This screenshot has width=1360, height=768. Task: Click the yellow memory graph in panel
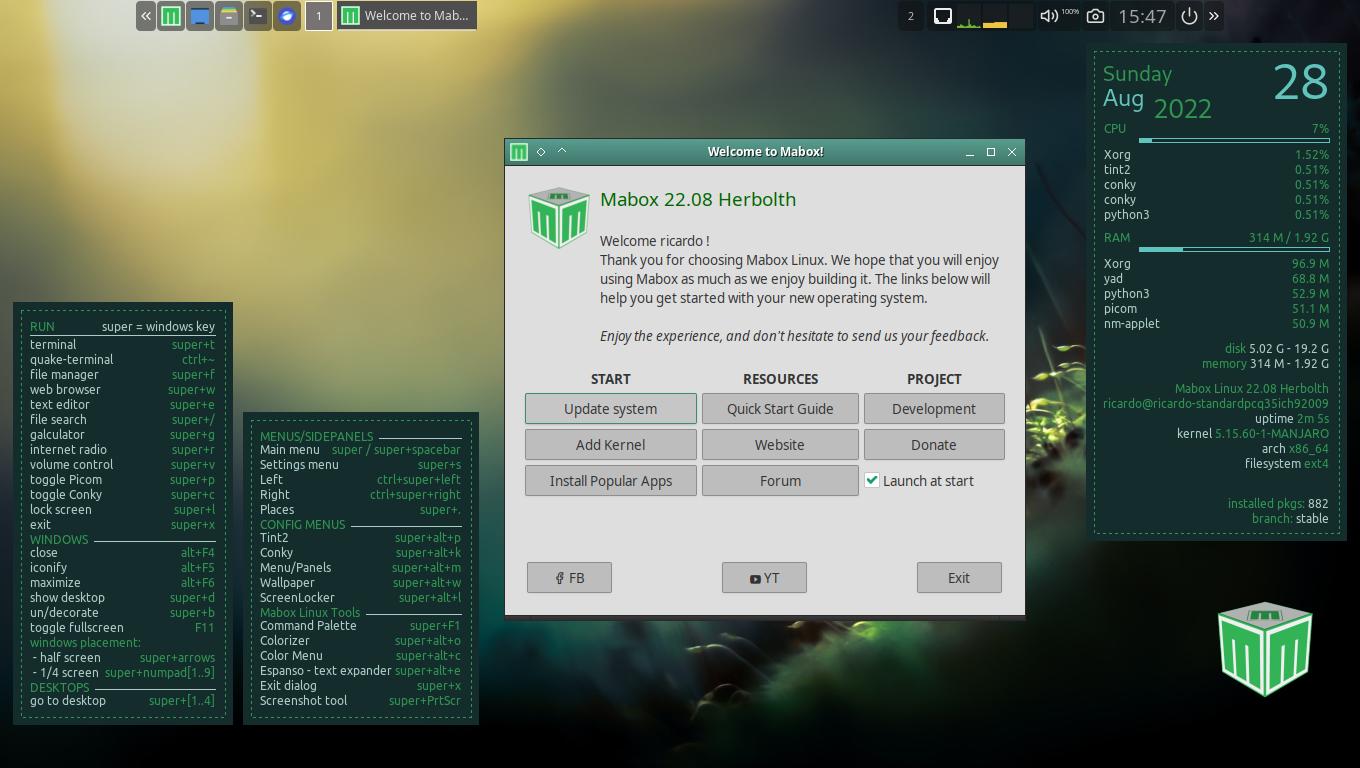(x=995, y=16)
